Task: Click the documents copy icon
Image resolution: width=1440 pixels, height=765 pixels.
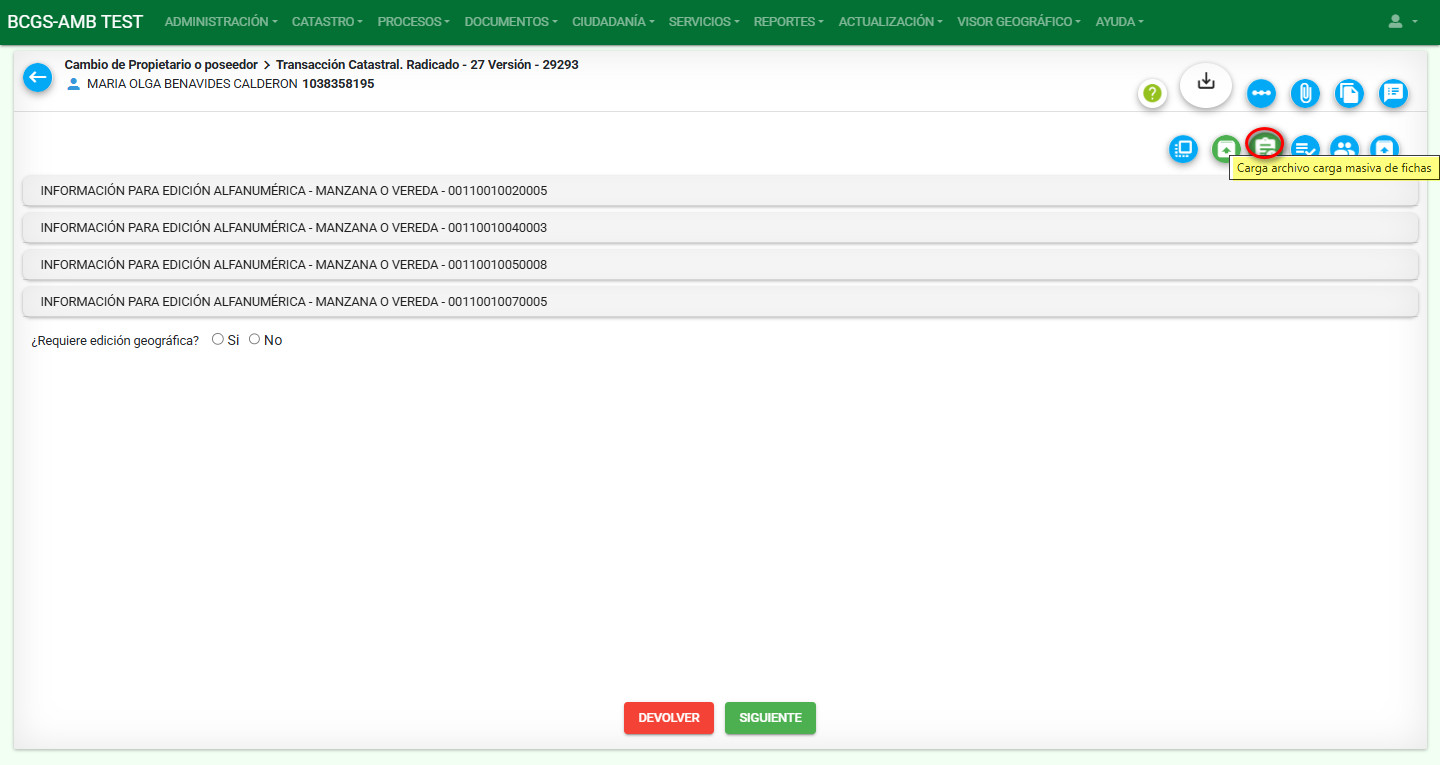Action: pos(1349,94)
